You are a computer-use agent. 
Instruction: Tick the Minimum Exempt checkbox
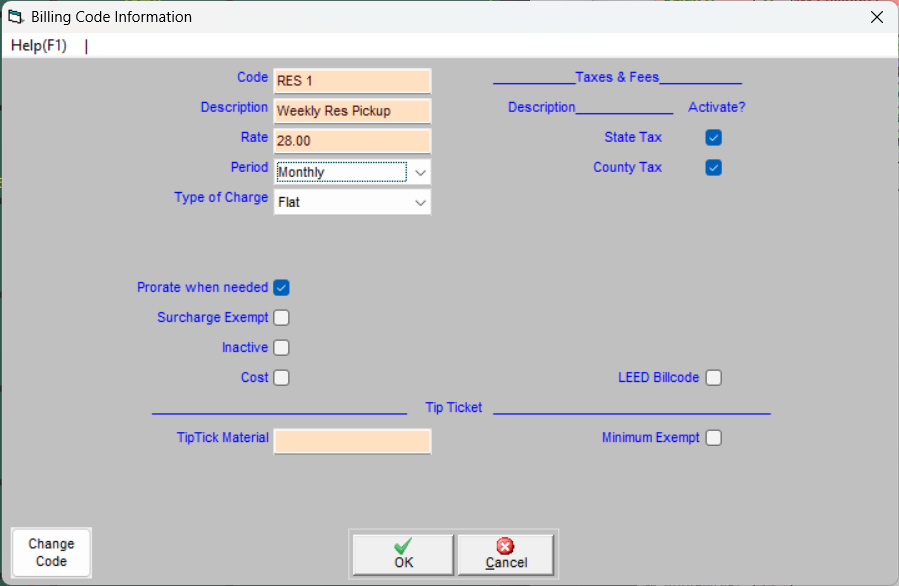(713, 438)
